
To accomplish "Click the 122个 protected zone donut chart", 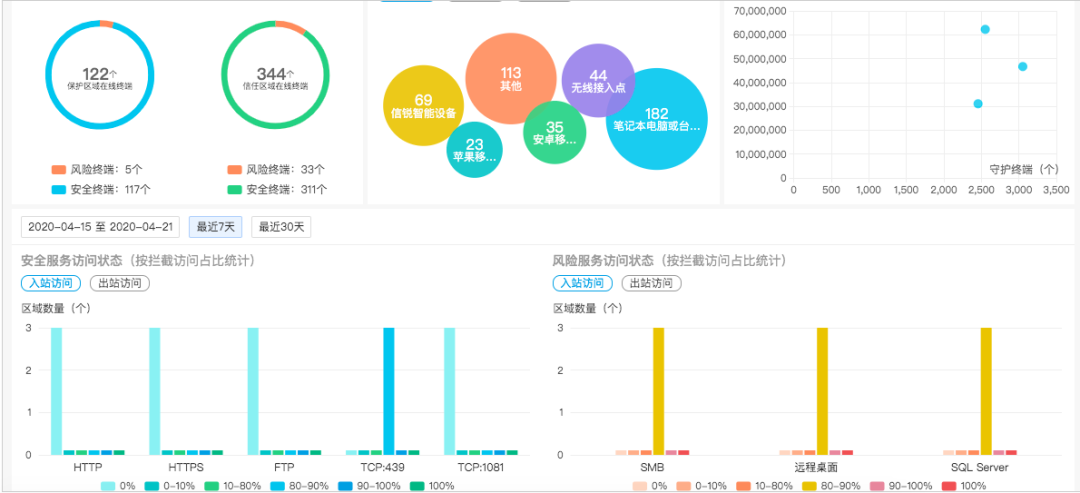I will 100,78.
